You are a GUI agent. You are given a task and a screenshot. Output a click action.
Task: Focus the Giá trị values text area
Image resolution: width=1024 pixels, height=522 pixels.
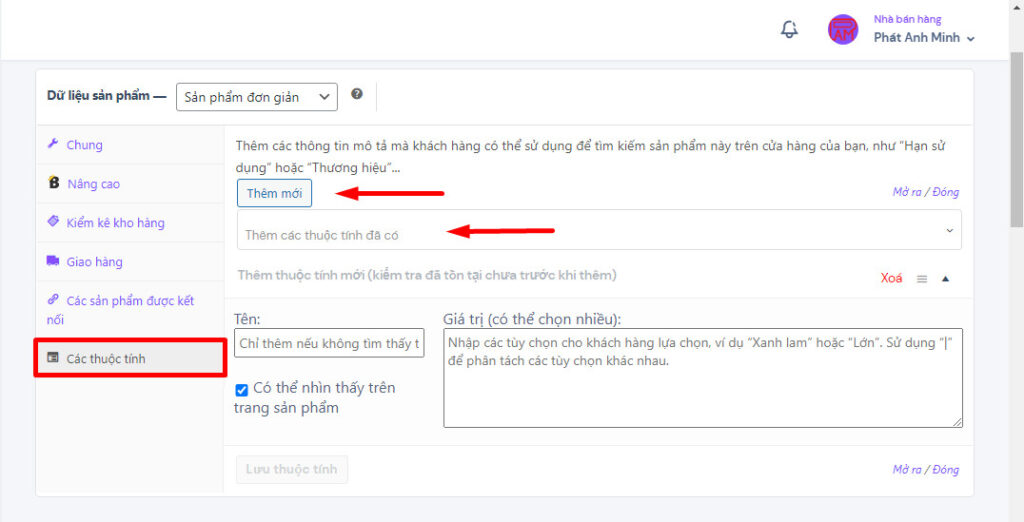[703, 378]
